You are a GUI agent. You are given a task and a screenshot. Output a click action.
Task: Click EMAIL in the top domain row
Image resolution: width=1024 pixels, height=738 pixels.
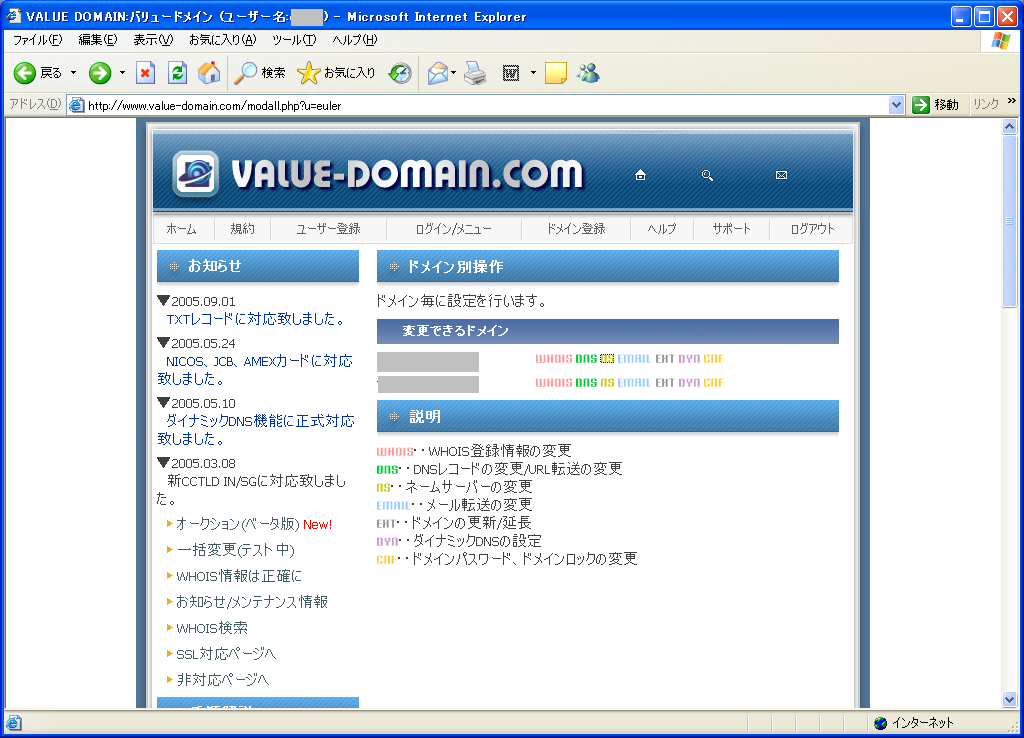(x=634, y=359)
